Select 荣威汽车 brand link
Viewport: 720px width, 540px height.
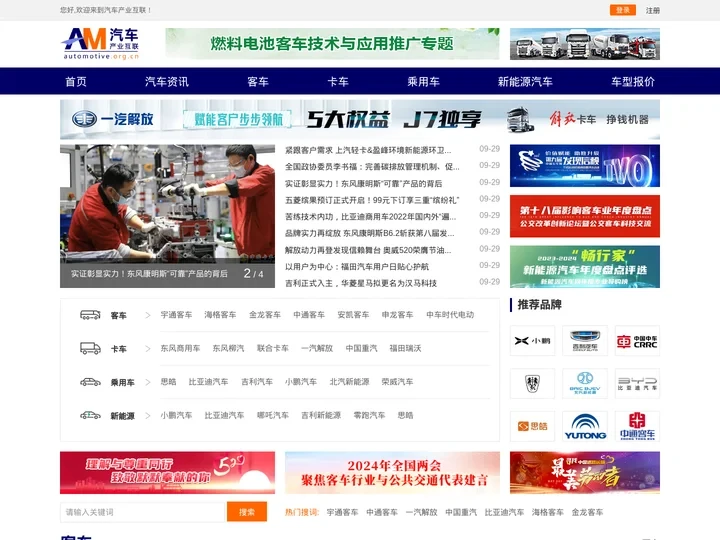(x=397, y=382)
